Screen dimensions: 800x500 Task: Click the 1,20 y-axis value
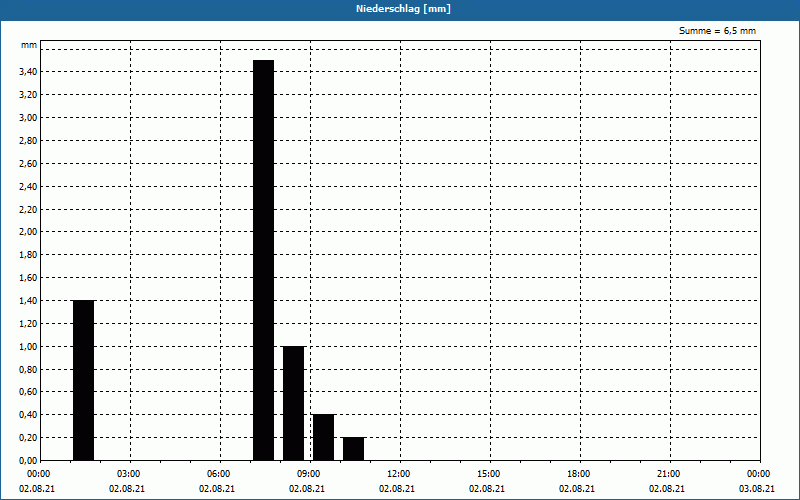tap(28, 324)
